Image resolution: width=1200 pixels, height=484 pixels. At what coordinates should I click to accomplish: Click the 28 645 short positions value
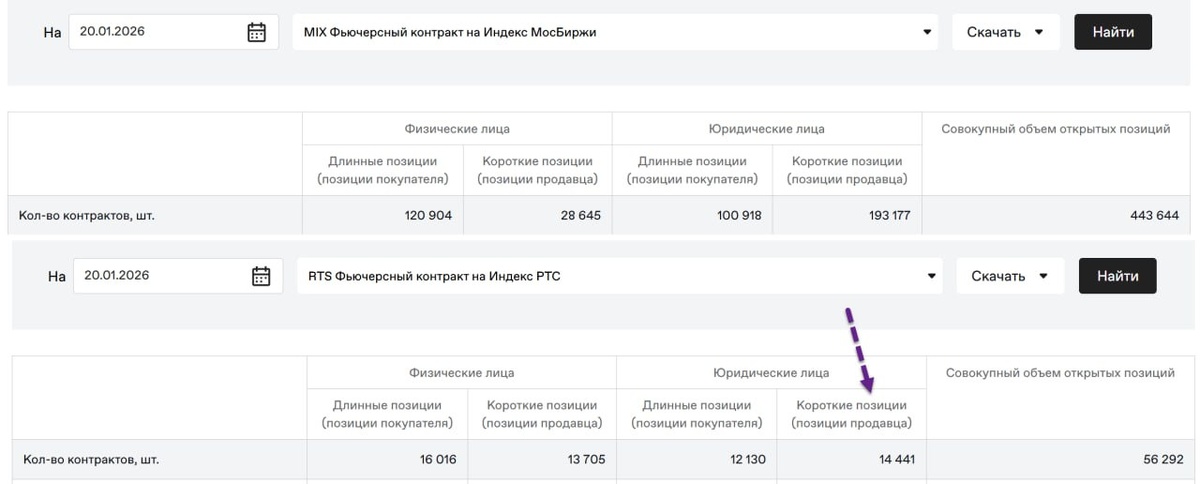pyautogui.click(x=577, y=215)
